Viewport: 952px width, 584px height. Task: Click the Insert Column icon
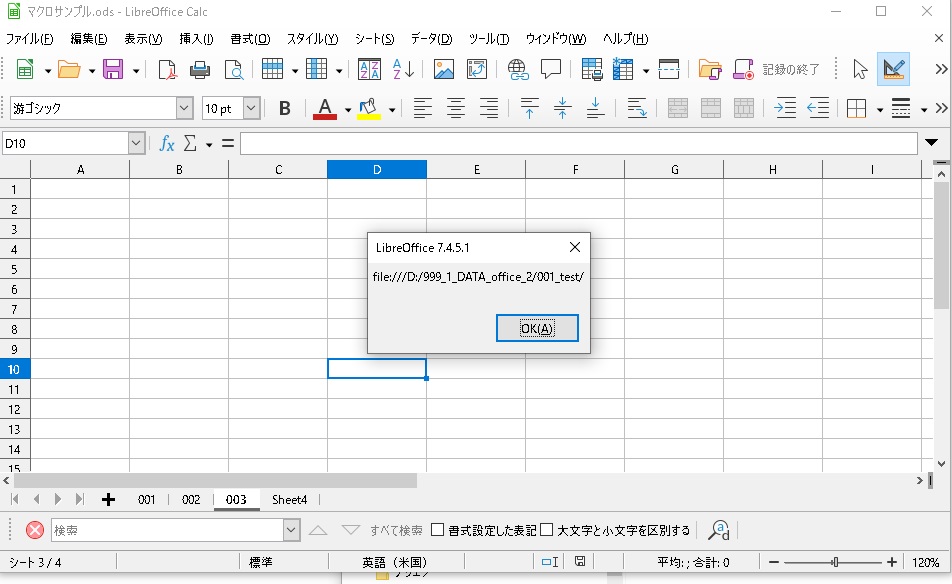point(316,69)
